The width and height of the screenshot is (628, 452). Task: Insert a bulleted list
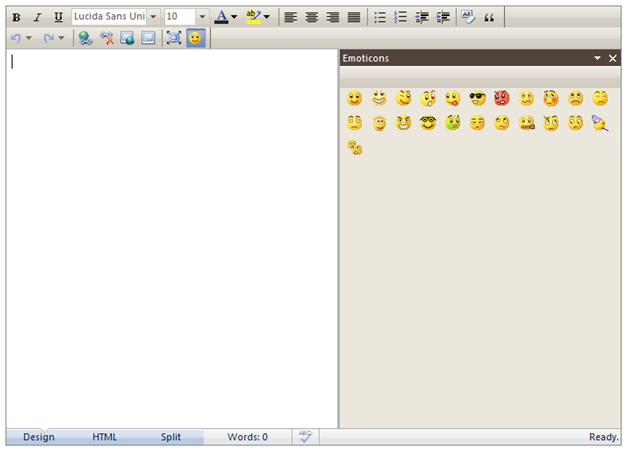(x=380, y=17)
